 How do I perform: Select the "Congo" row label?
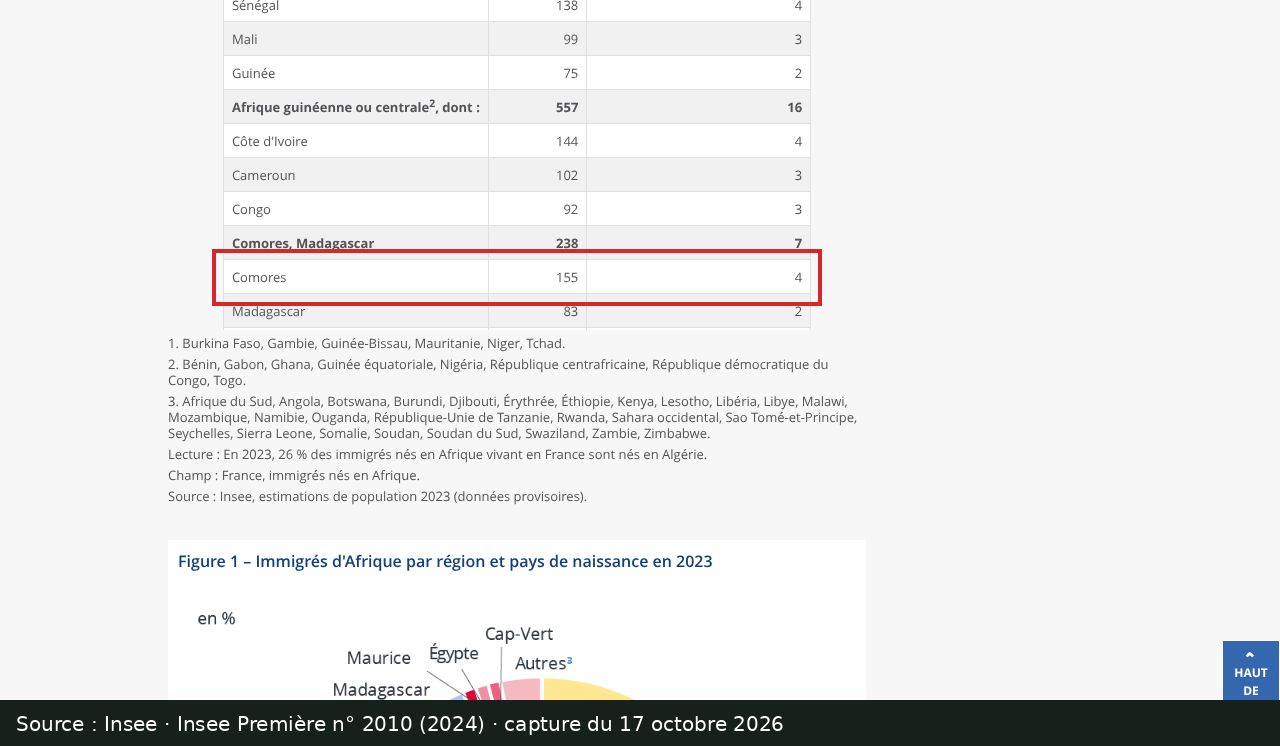(251, 209)
